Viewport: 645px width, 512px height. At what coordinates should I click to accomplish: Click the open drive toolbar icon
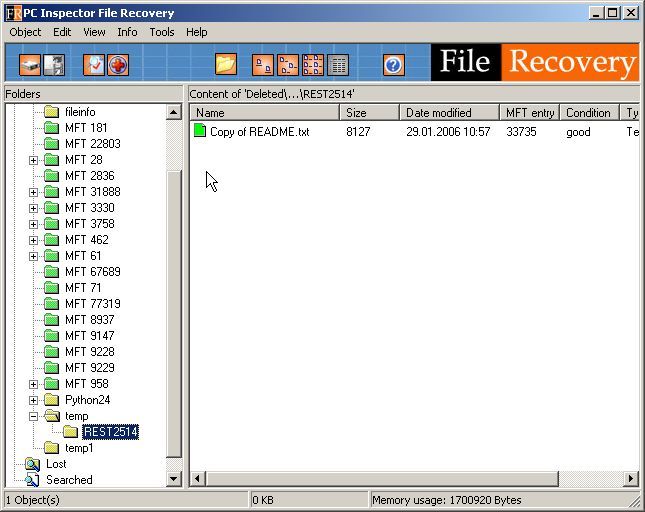(30, 65)
